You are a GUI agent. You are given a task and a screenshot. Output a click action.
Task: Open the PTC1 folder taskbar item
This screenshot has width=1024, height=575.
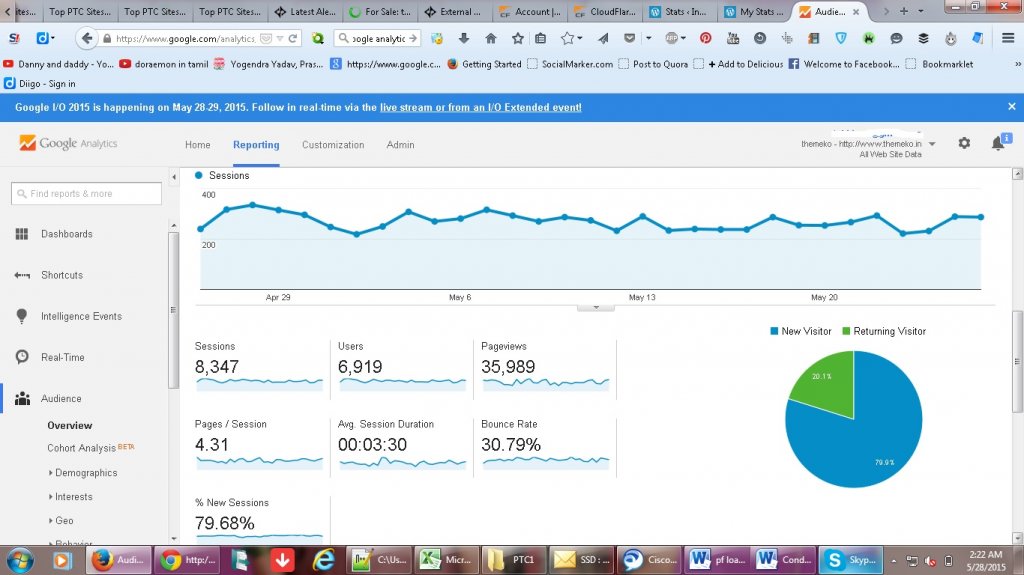tap(514, 560)
